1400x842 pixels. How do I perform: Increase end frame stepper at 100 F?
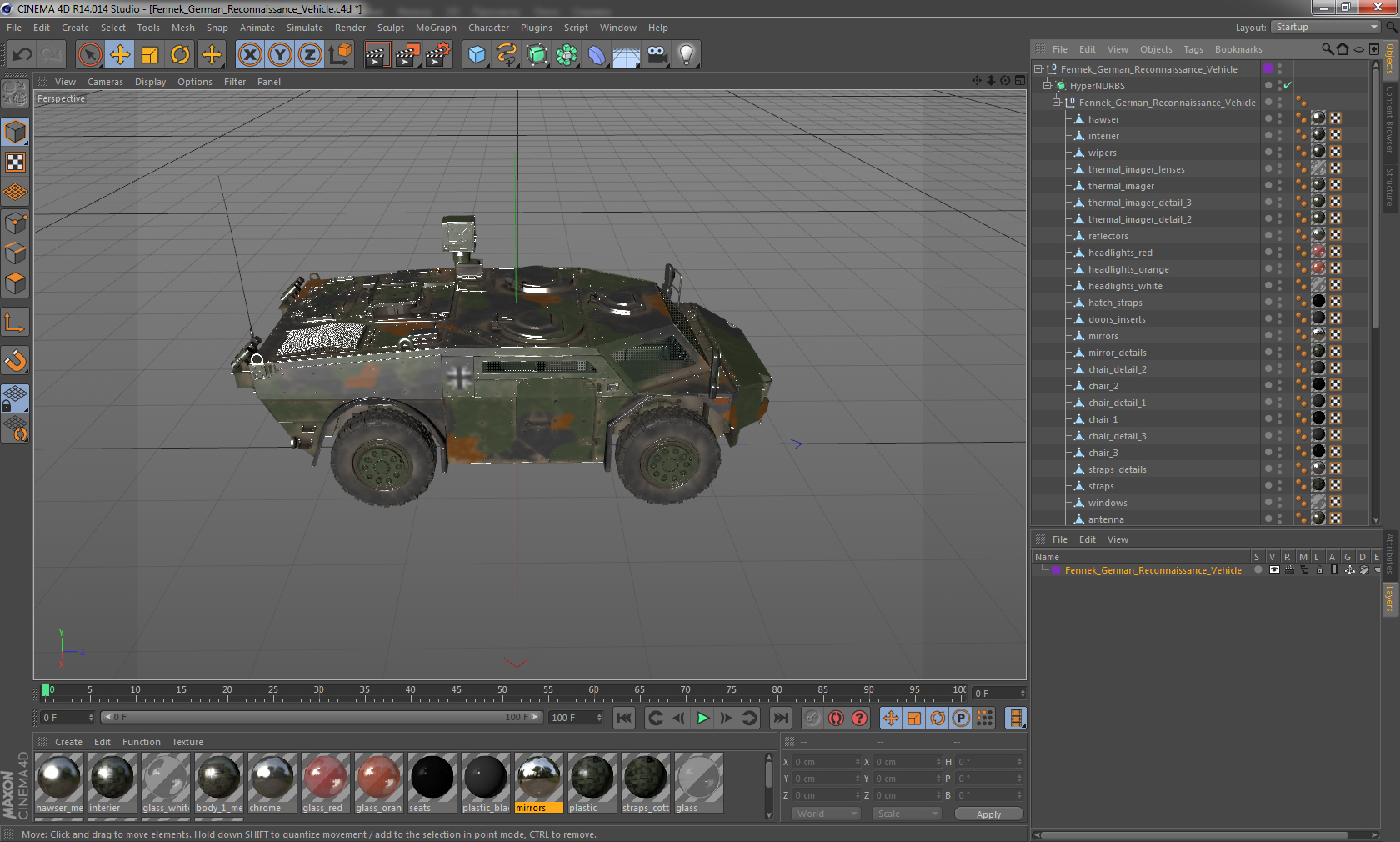click(599, 714)
